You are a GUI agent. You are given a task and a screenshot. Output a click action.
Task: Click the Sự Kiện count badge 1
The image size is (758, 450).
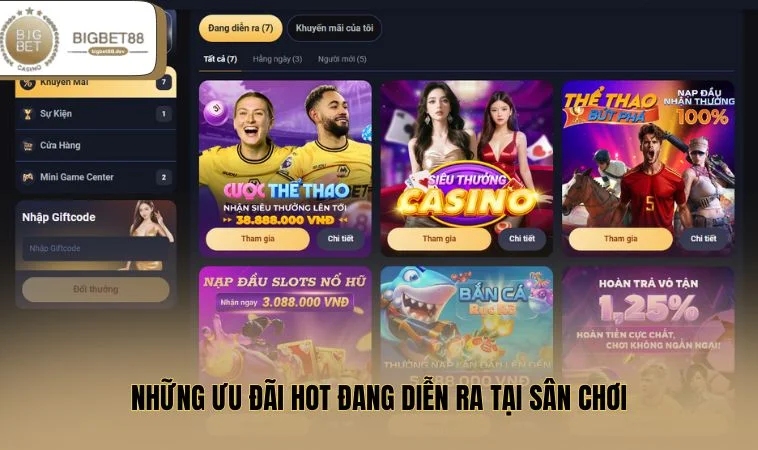click(163, 114)
